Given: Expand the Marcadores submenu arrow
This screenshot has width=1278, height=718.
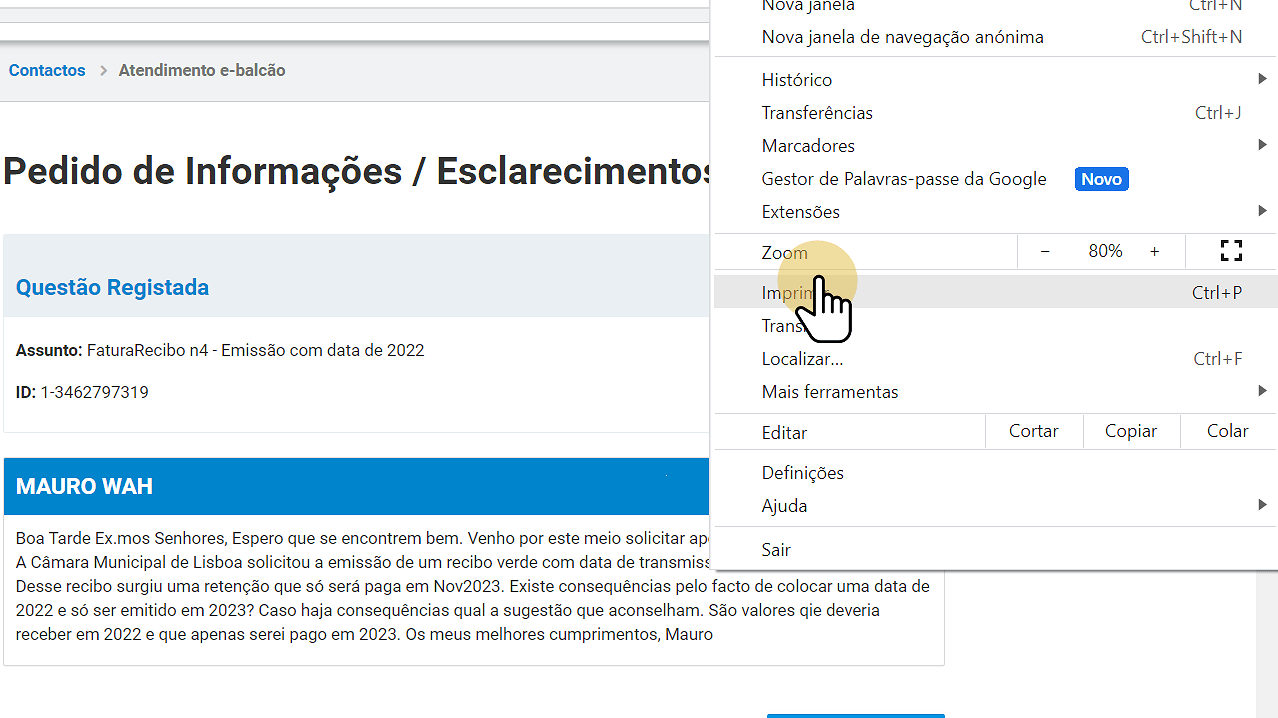Looking at the screenshot, I should (1262, 145).
